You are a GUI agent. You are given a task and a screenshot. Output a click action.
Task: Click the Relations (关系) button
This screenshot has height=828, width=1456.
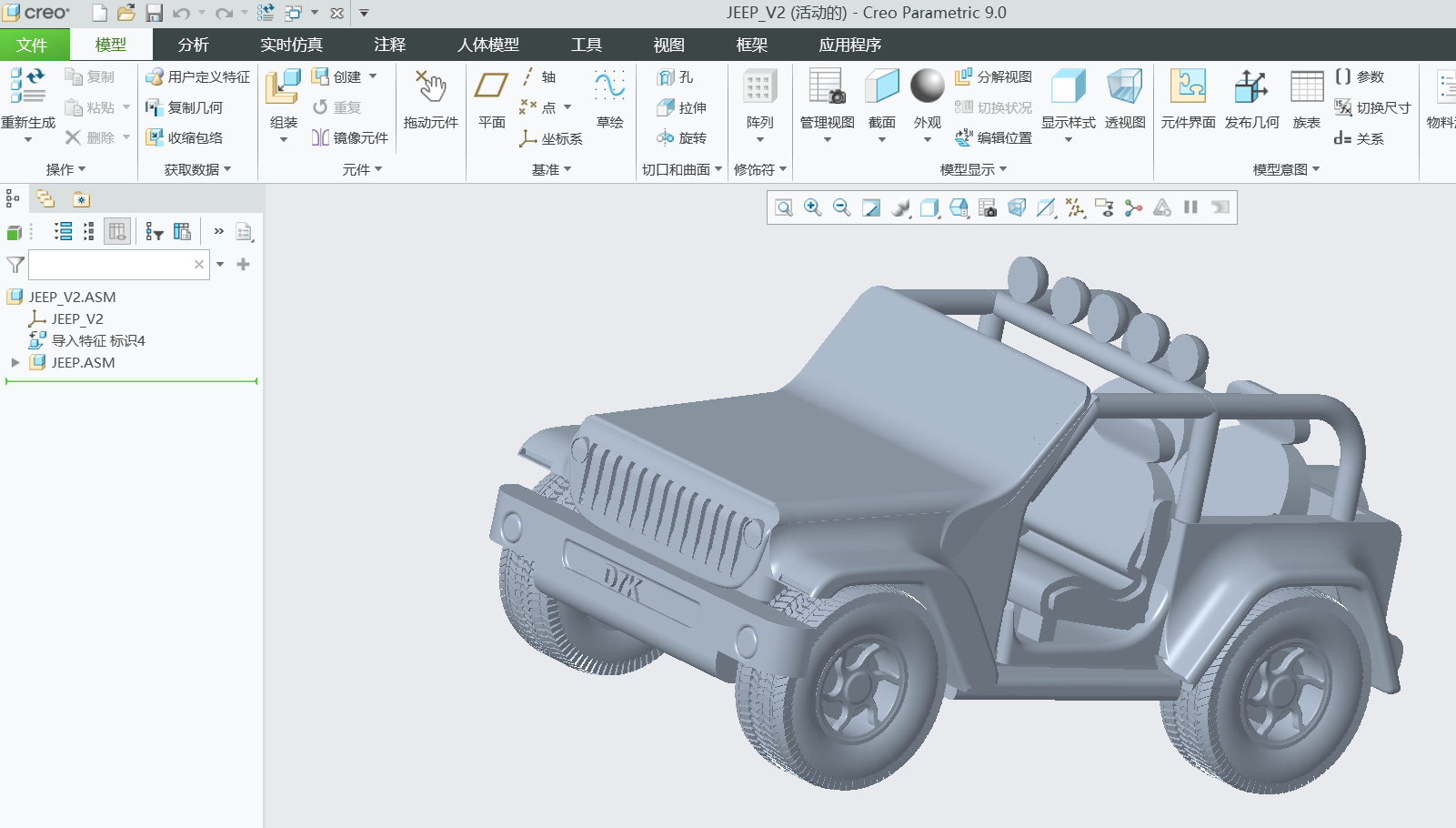pos(1359,138)
